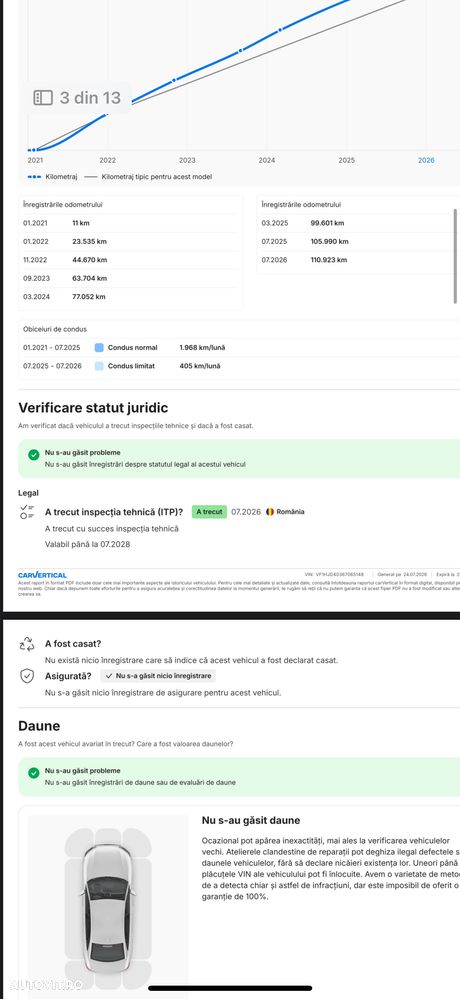Click the carVertical logo in footer
The width and height of the screenshot is (460, 999).
click(x=42, y=575)
